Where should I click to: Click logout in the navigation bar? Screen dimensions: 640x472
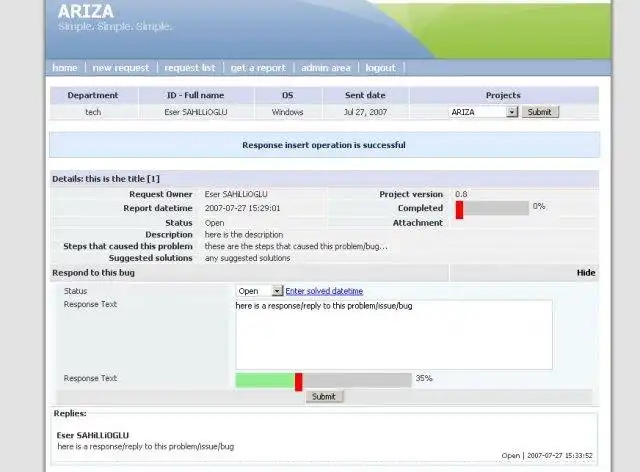[x=380, y=68]
